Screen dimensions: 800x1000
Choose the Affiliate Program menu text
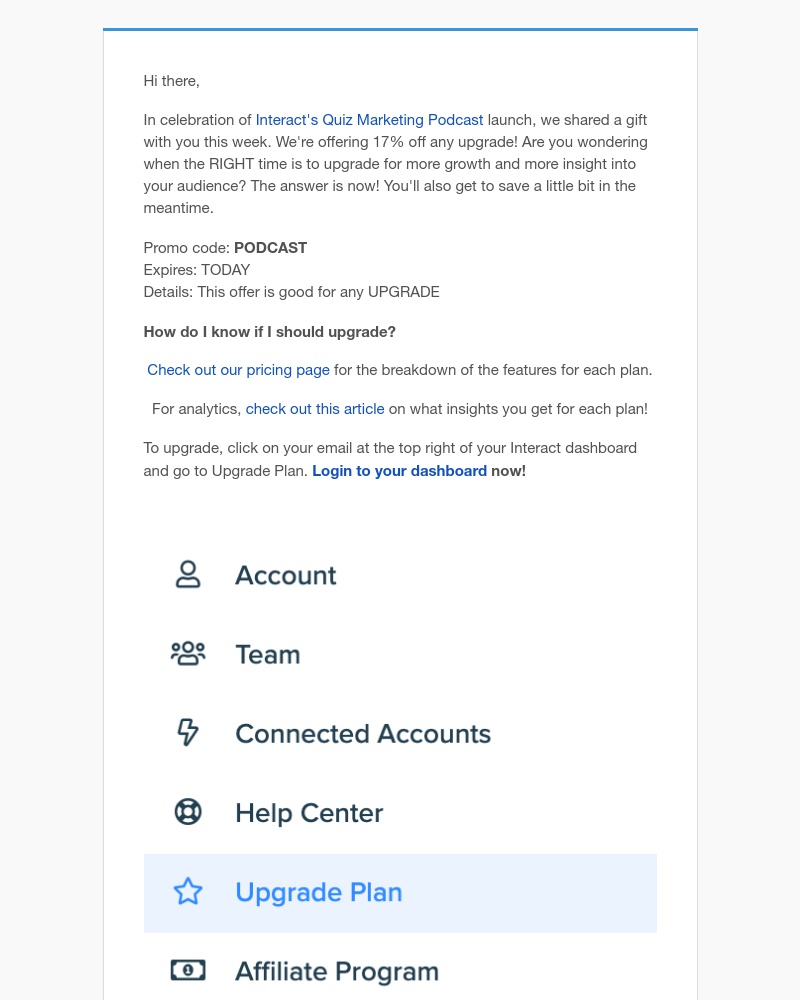point(337,972)
